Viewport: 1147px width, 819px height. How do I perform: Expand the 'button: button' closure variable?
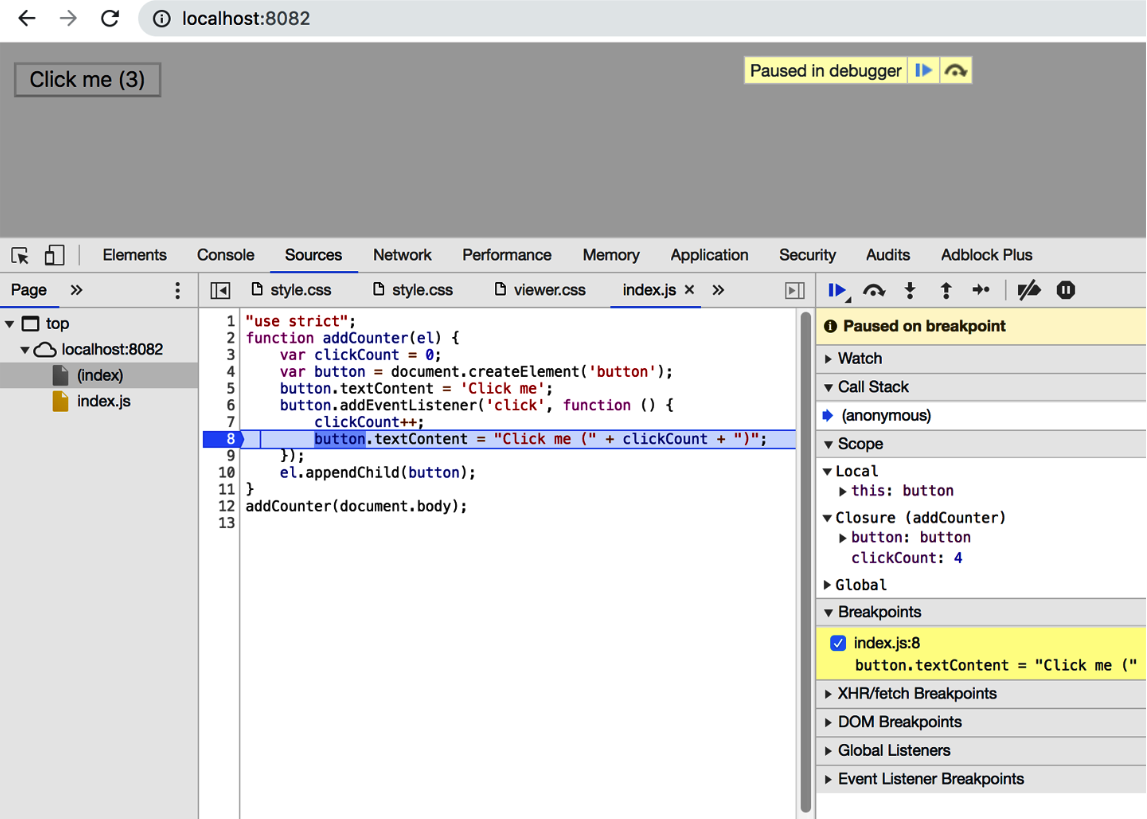click(843, 538)
